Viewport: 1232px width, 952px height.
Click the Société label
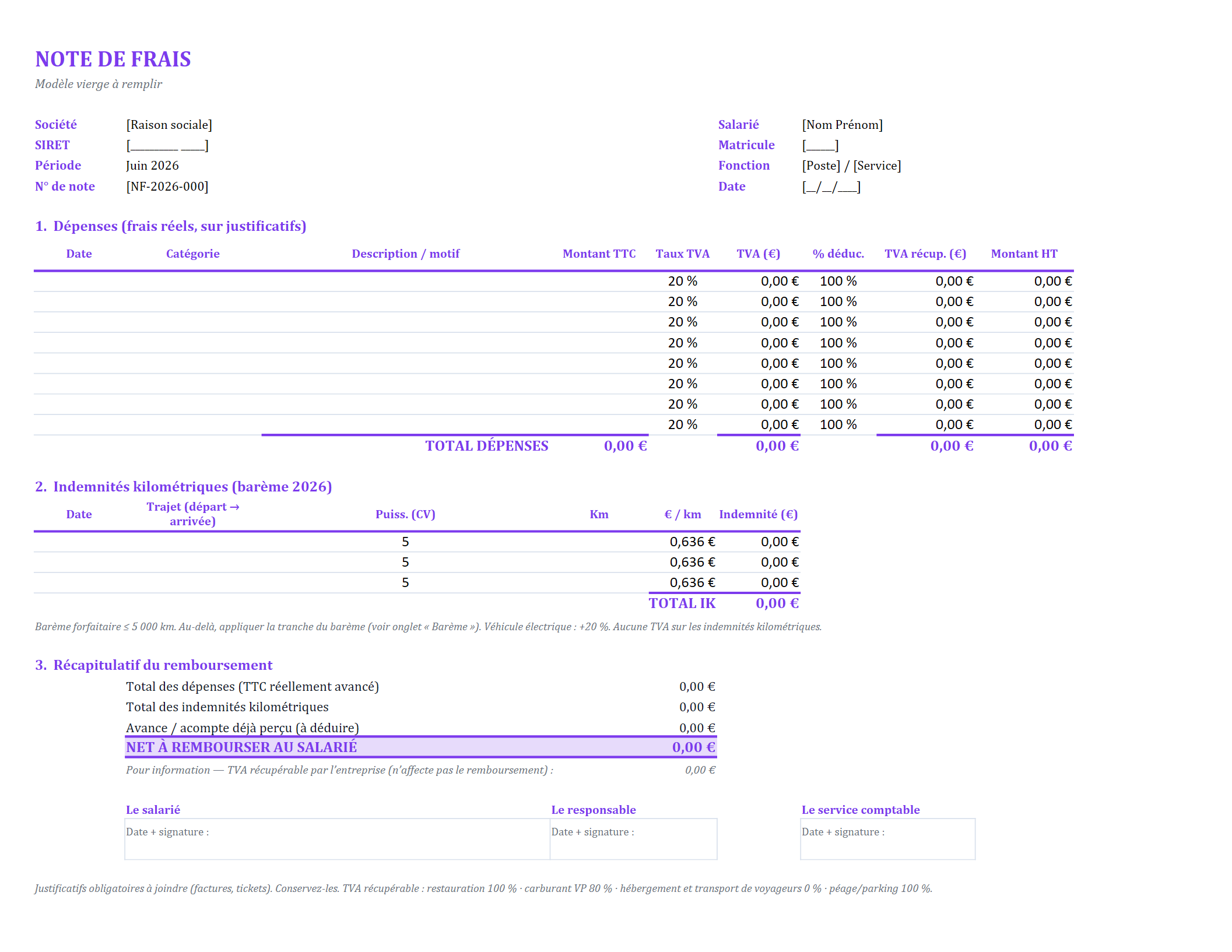click(x=56, y=125)
